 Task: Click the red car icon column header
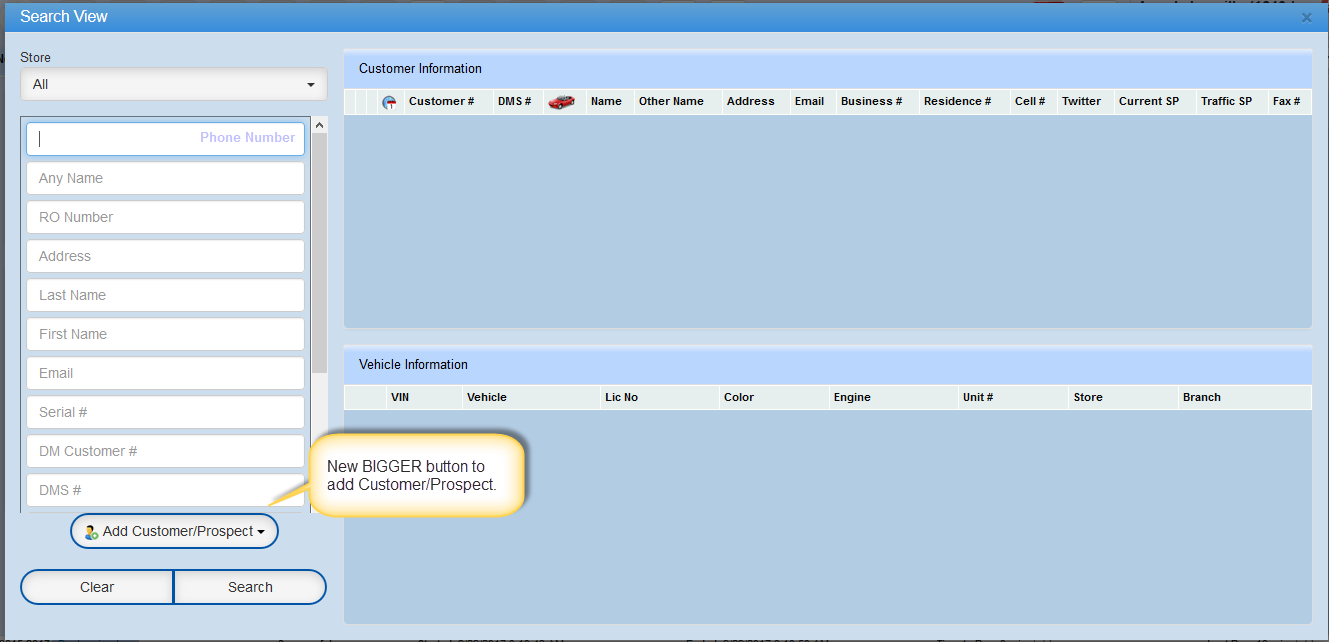coord(561,102)
